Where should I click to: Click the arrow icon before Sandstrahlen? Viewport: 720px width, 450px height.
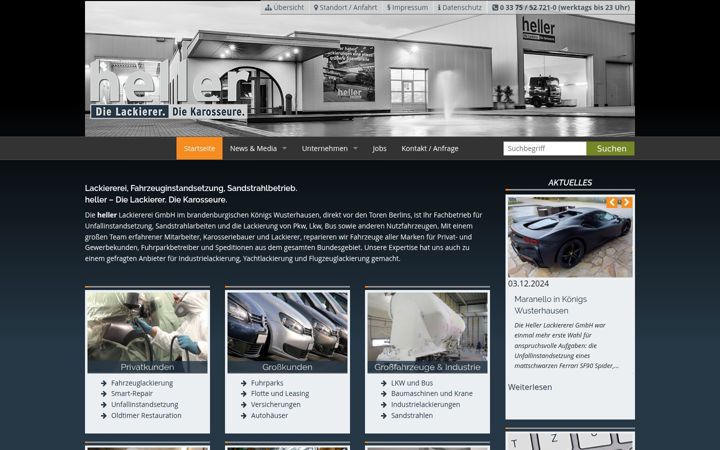click(384, 416)
